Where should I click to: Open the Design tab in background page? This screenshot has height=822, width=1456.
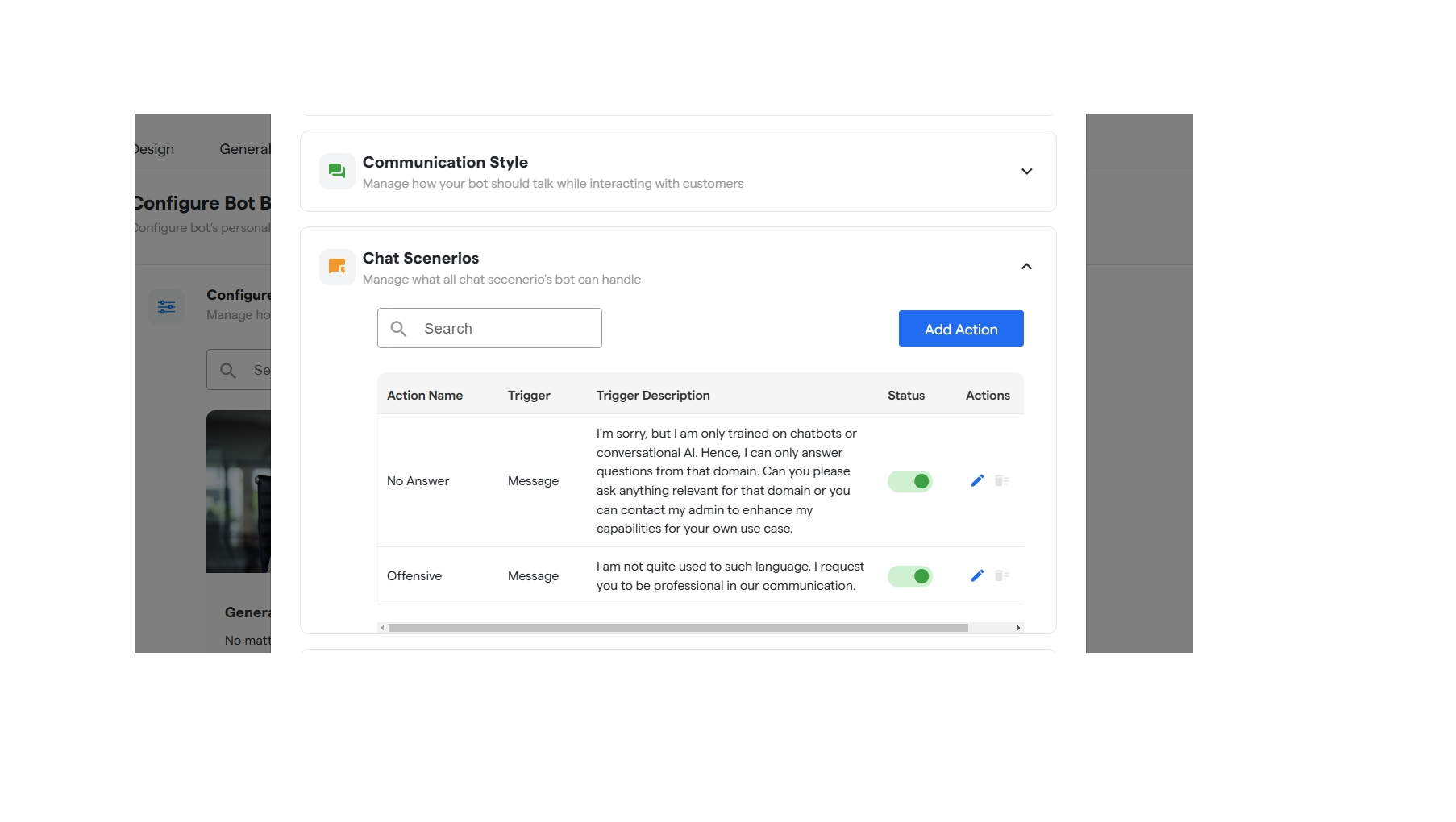154,149
